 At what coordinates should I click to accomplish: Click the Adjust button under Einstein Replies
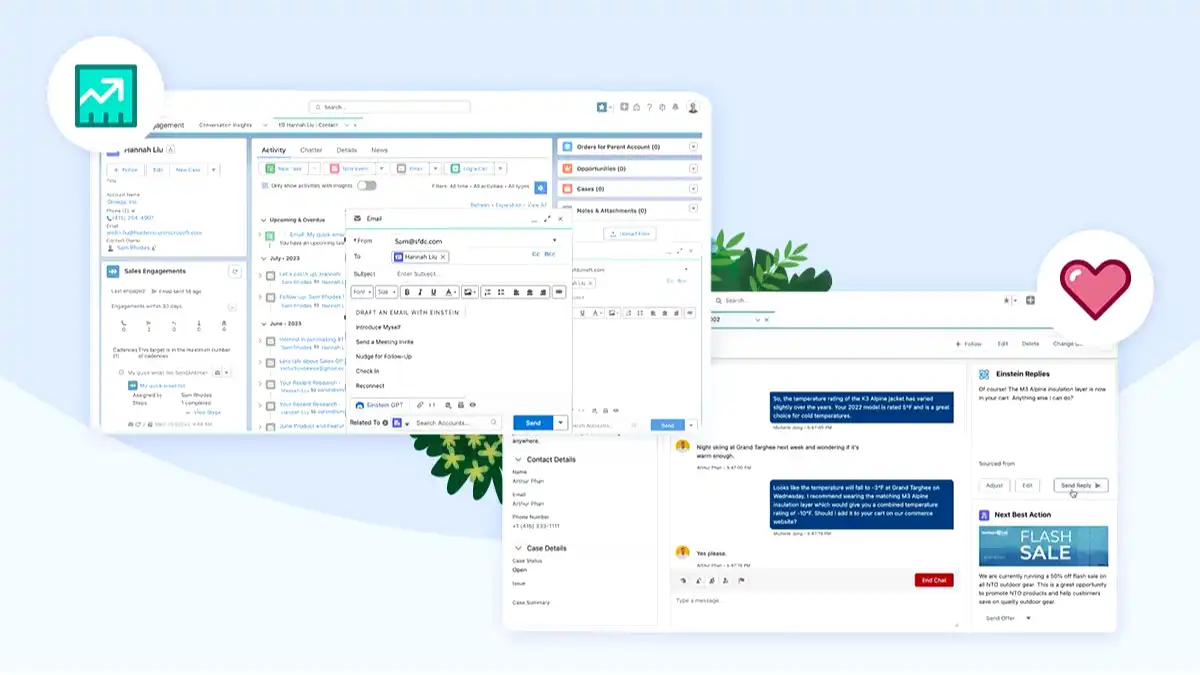click(994, 485)
